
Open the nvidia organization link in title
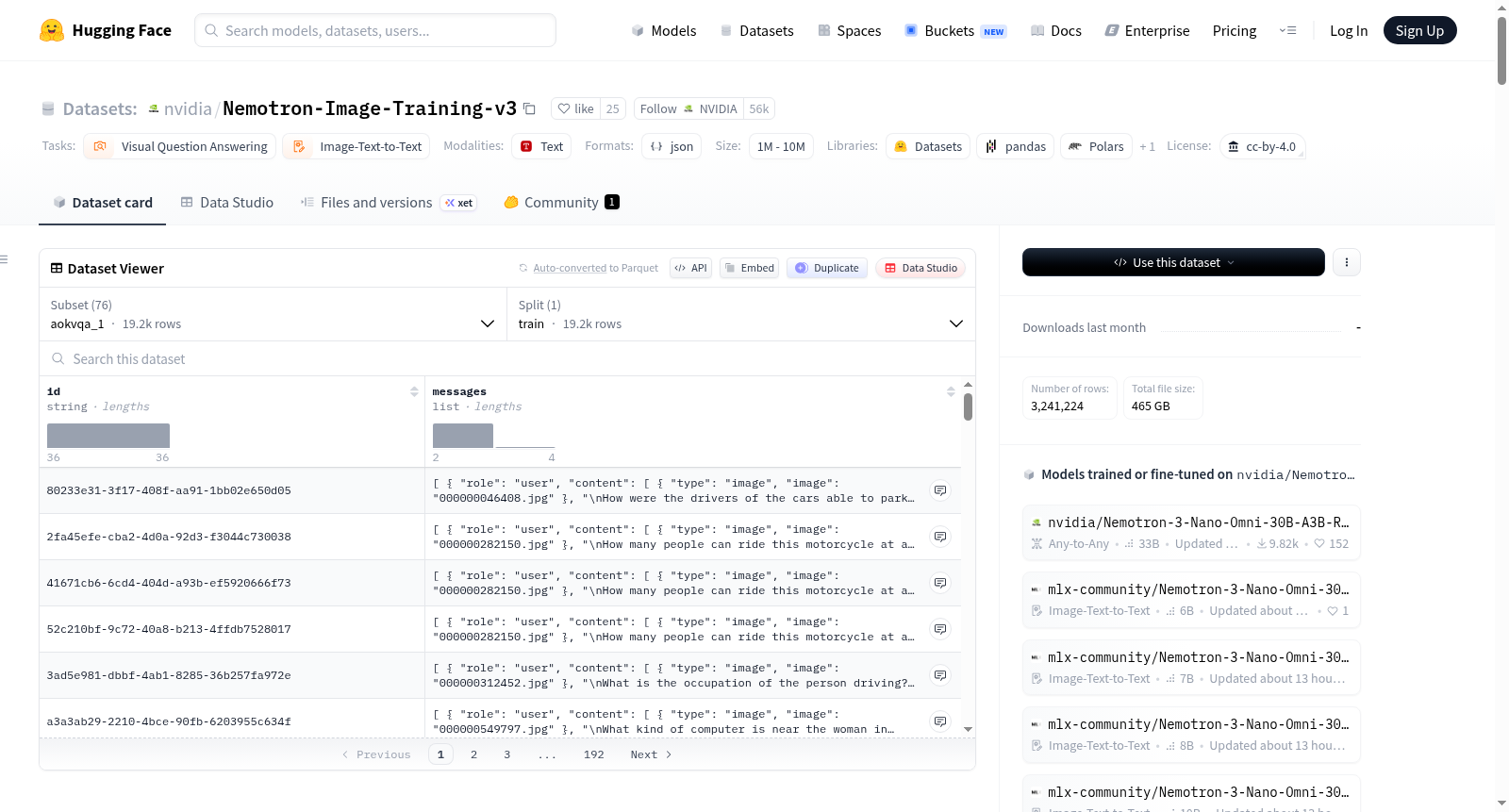[188, 108]
